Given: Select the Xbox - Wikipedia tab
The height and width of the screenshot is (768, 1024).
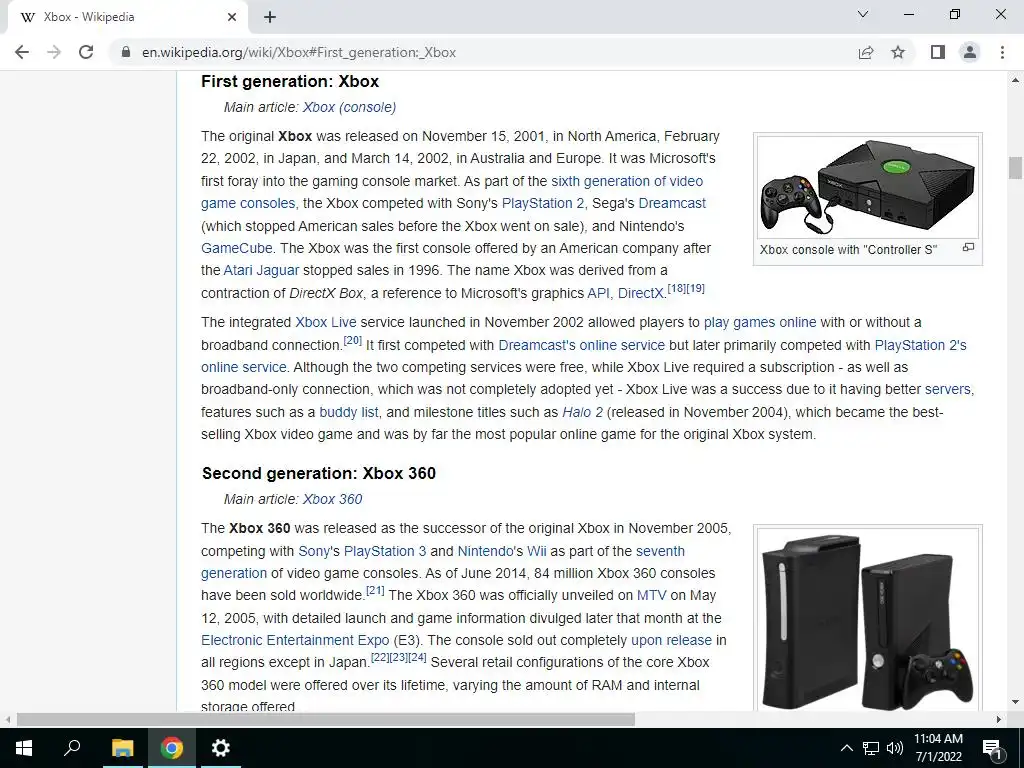Looking at the screenshot, I should click(129, 17).
